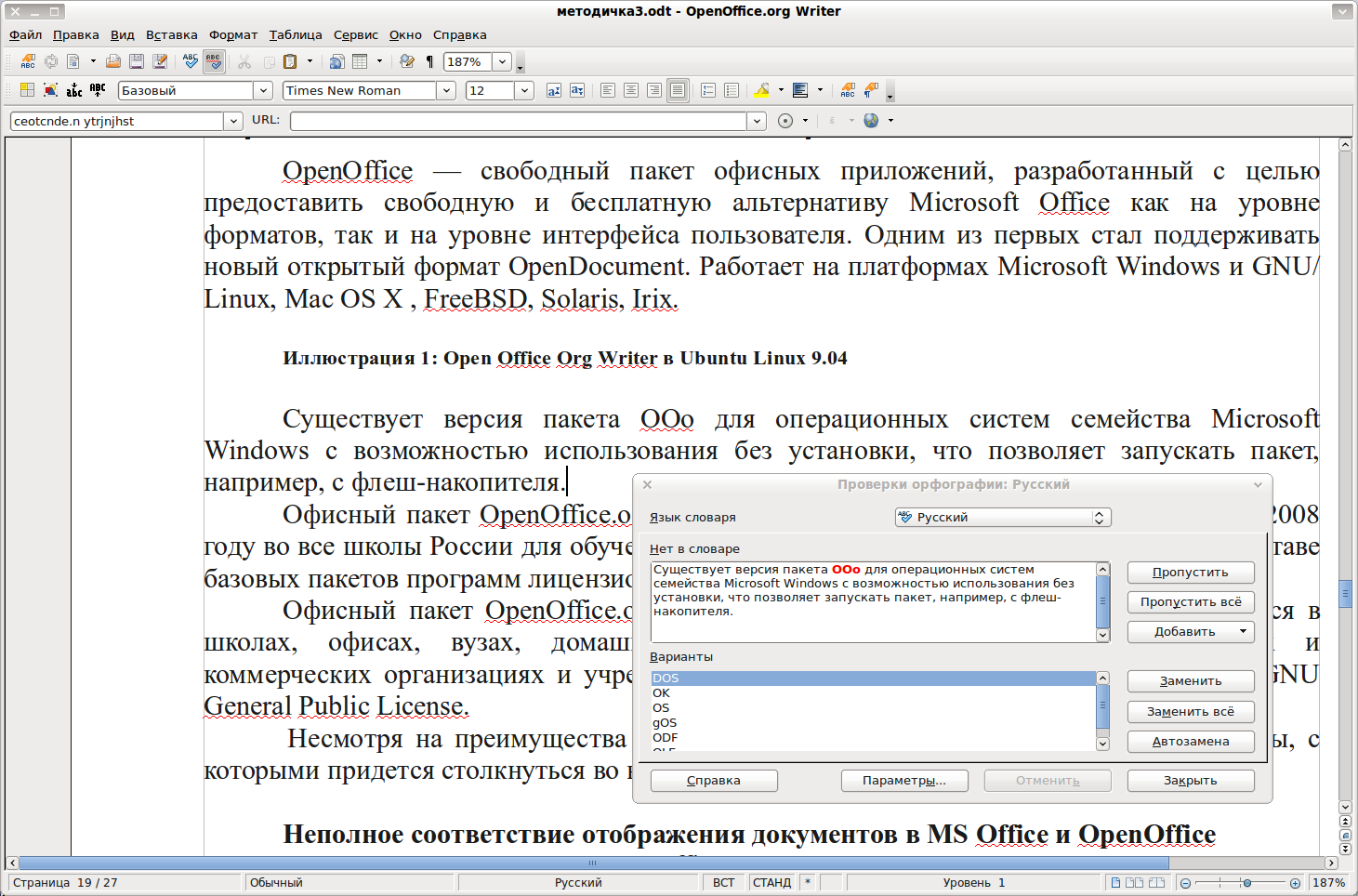Viewport: 1358px width, 896px height.
Task: Click the Increase Font size icon
Action: pos(554,90)
